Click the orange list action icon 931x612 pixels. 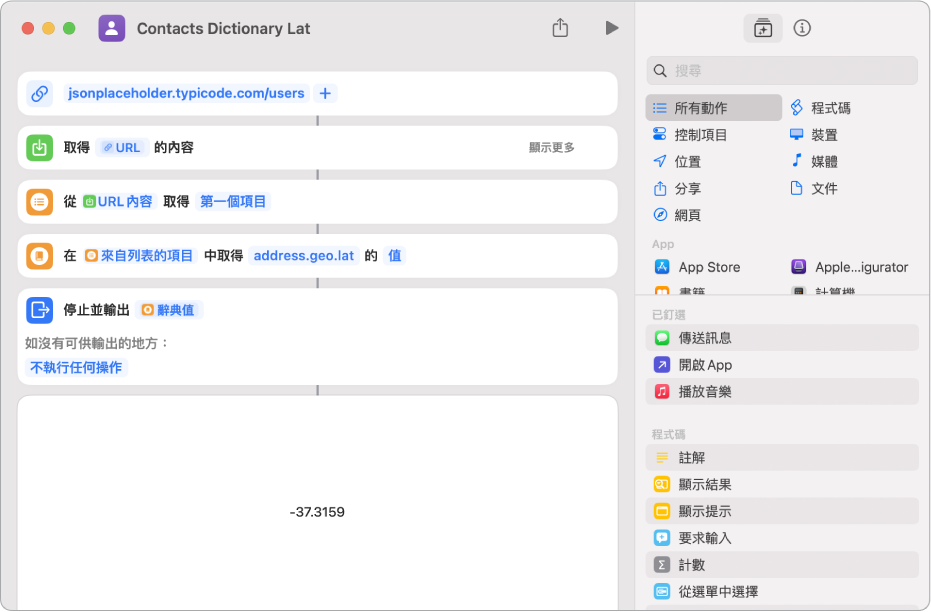40,202
